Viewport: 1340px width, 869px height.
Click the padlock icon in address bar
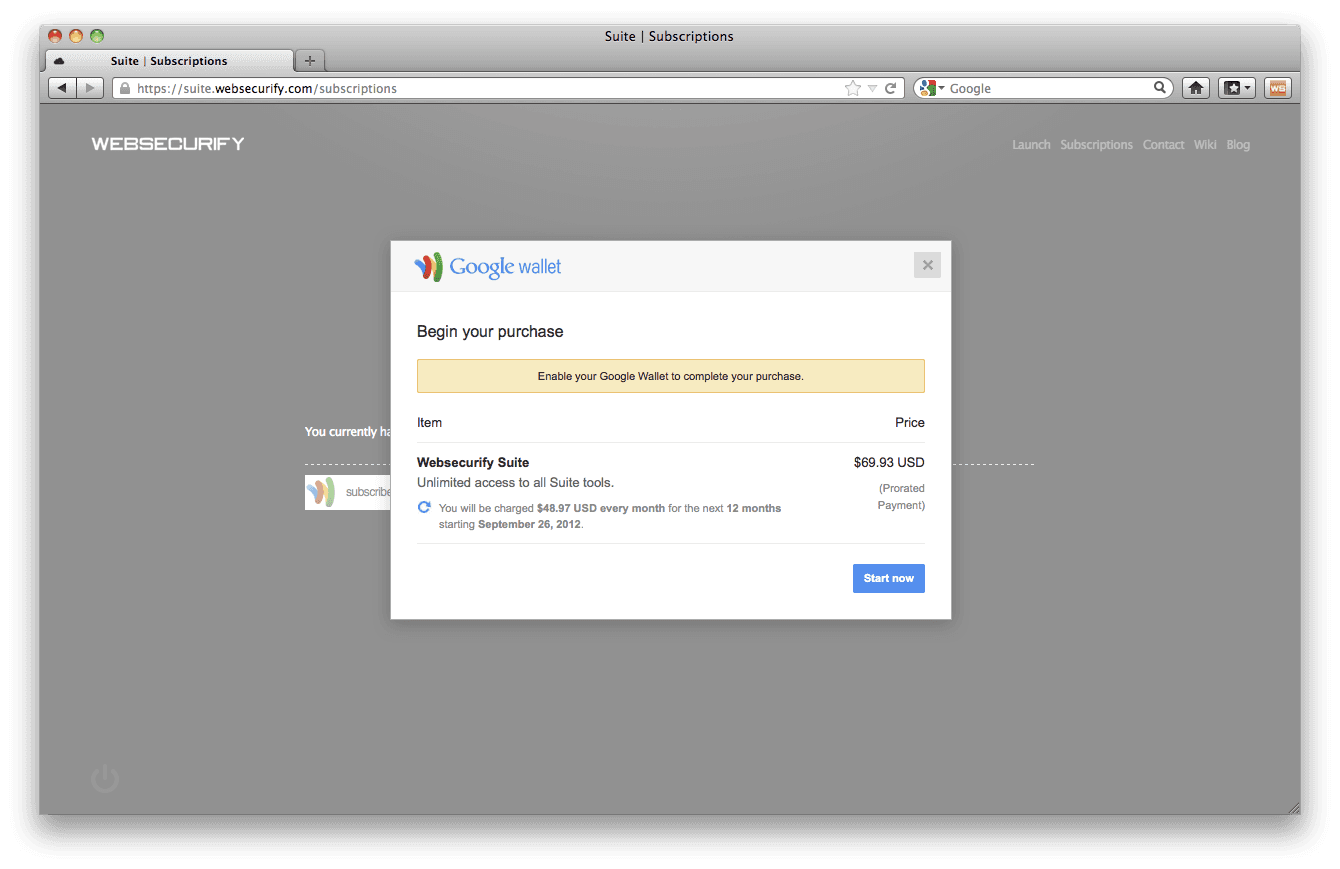pos(125,88)
